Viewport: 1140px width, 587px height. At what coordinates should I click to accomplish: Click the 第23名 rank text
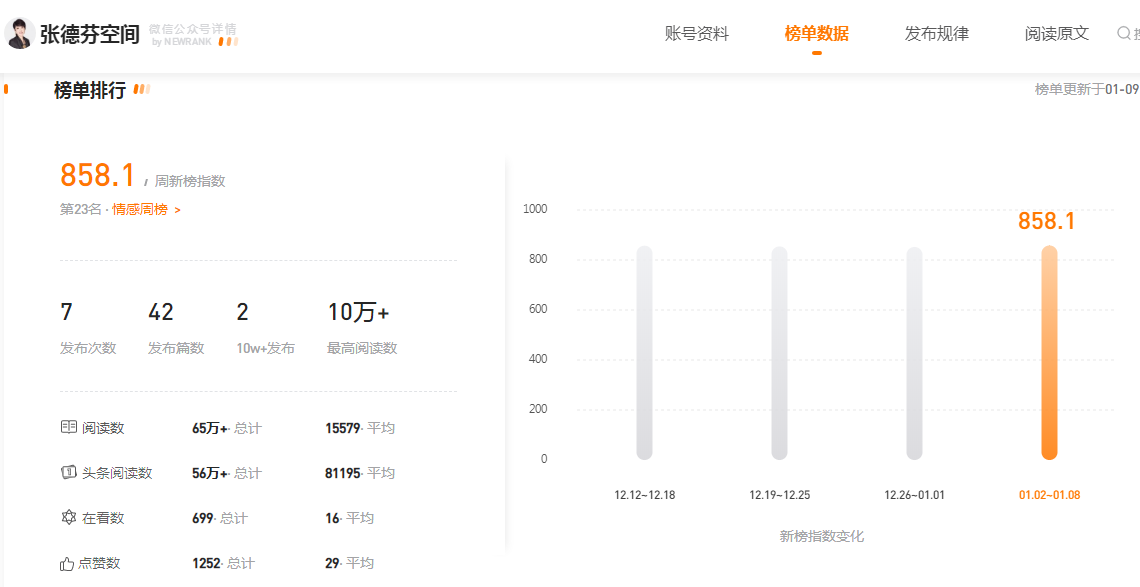(81, 209)
